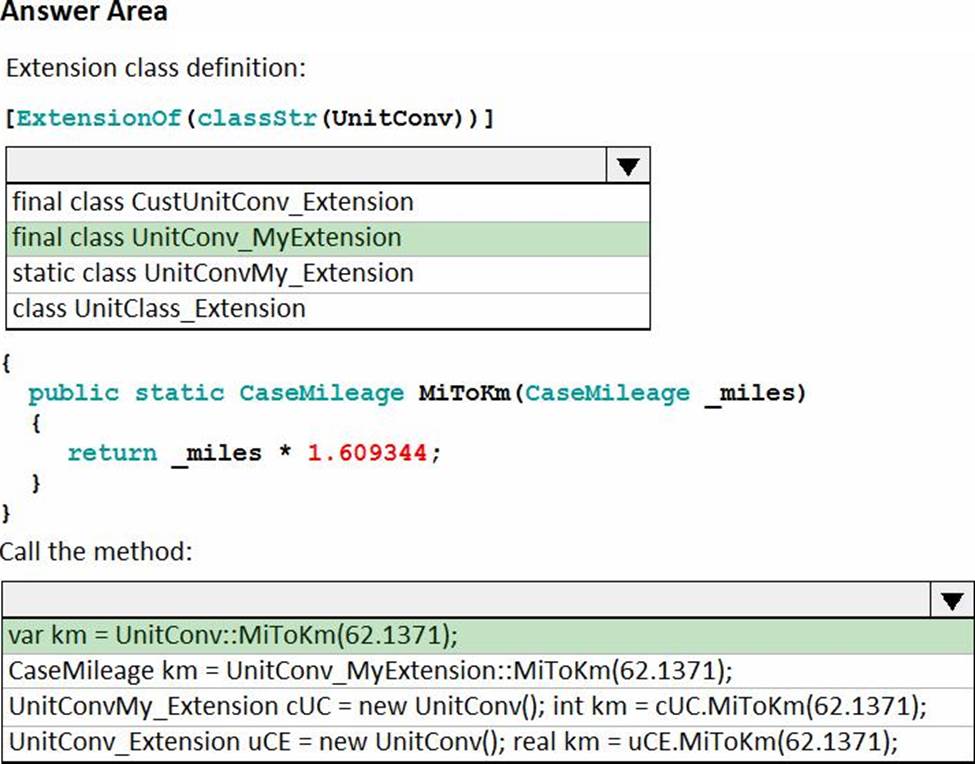The image size is (975, 764).
Task: Open the extension class definition dropdown arrow
Action: tap(628, 166)
